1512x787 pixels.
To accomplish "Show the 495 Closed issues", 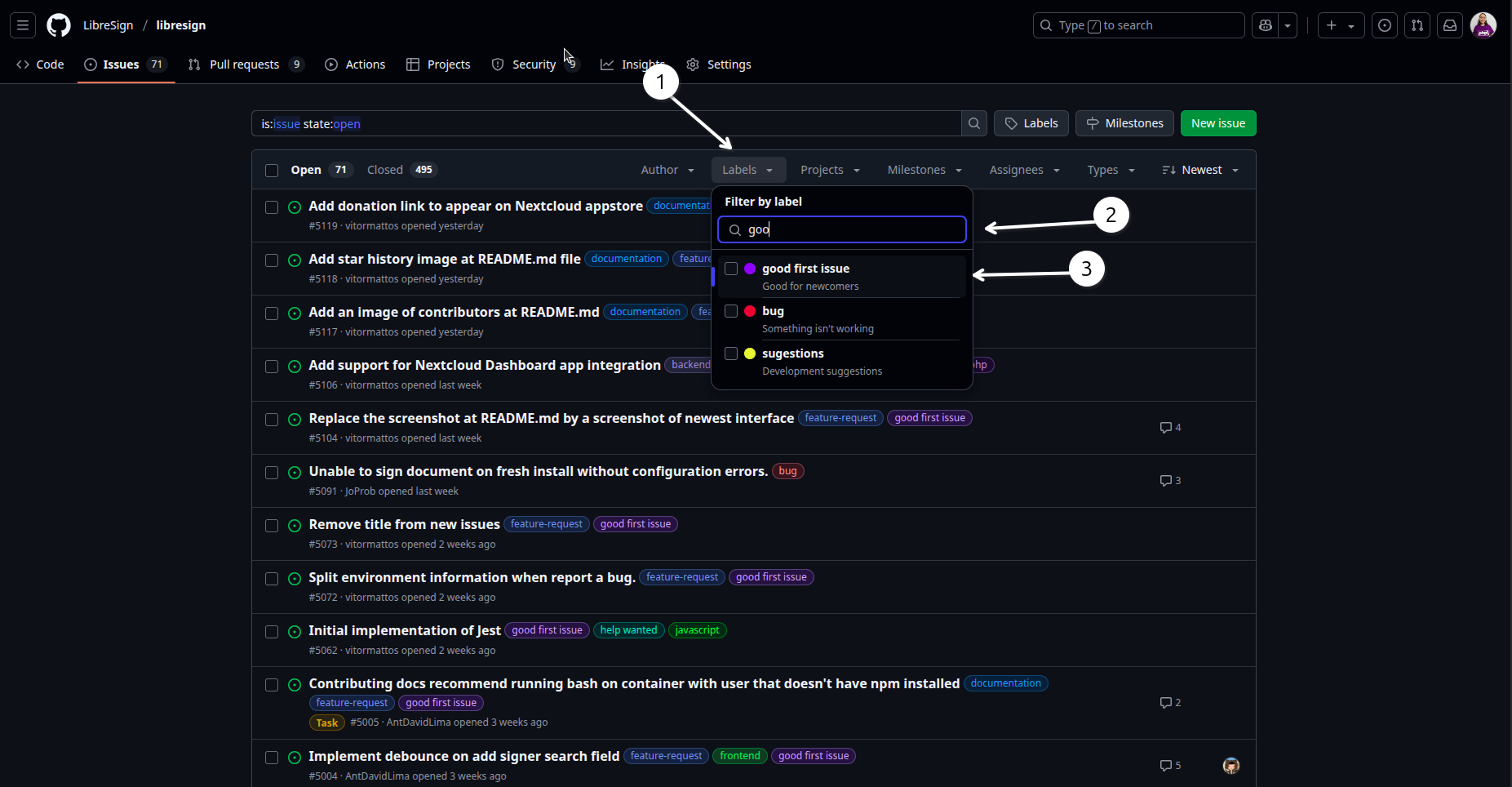I will tap(402, 170).
